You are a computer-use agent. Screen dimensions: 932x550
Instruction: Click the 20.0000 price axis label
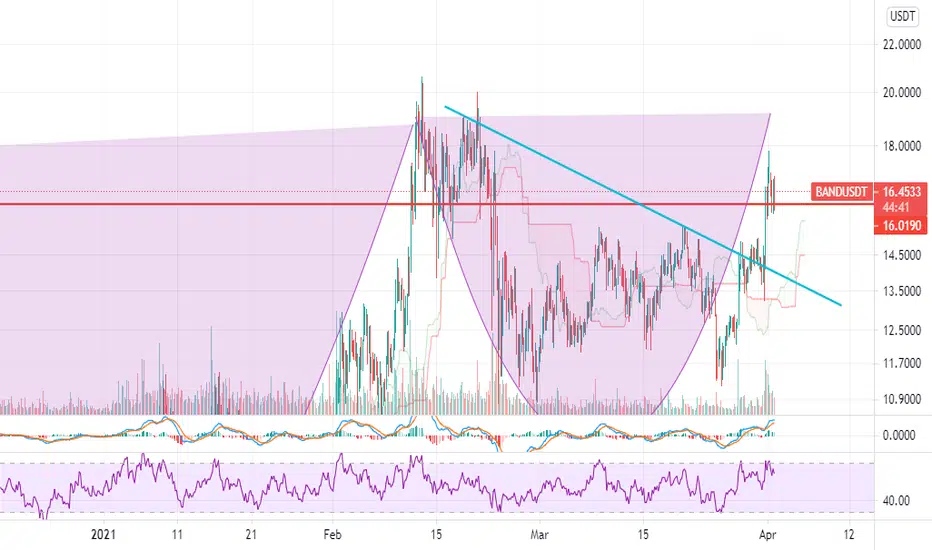902,92
